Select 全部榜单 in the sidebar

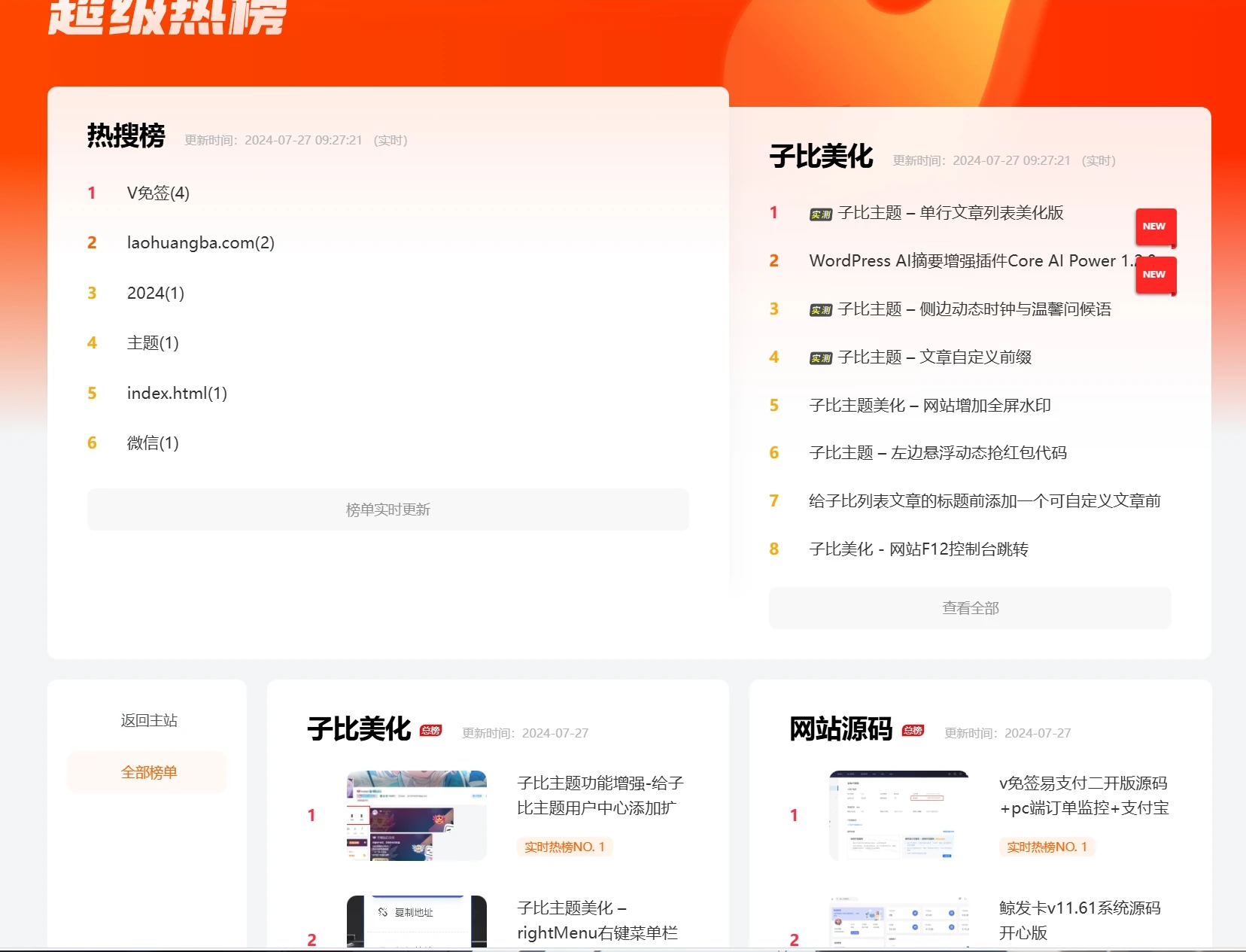[147, 771]
